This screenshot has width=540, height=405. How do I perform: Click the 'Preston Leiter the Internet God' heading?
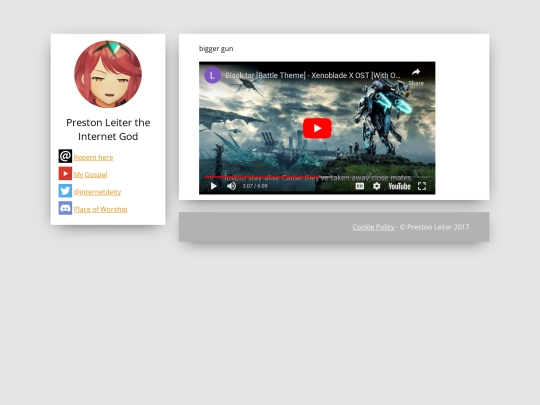[x=108, y=129]
